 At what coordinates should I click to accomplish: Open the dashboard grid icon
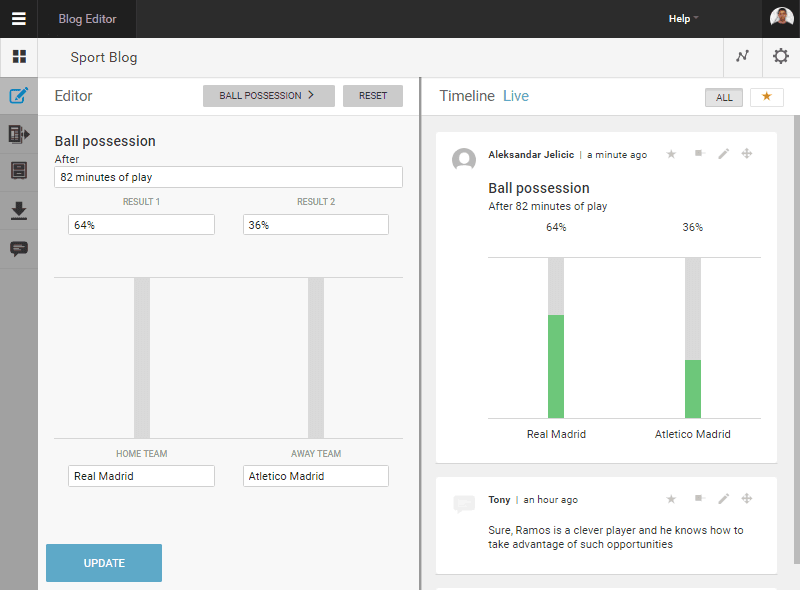click(19, 57)
